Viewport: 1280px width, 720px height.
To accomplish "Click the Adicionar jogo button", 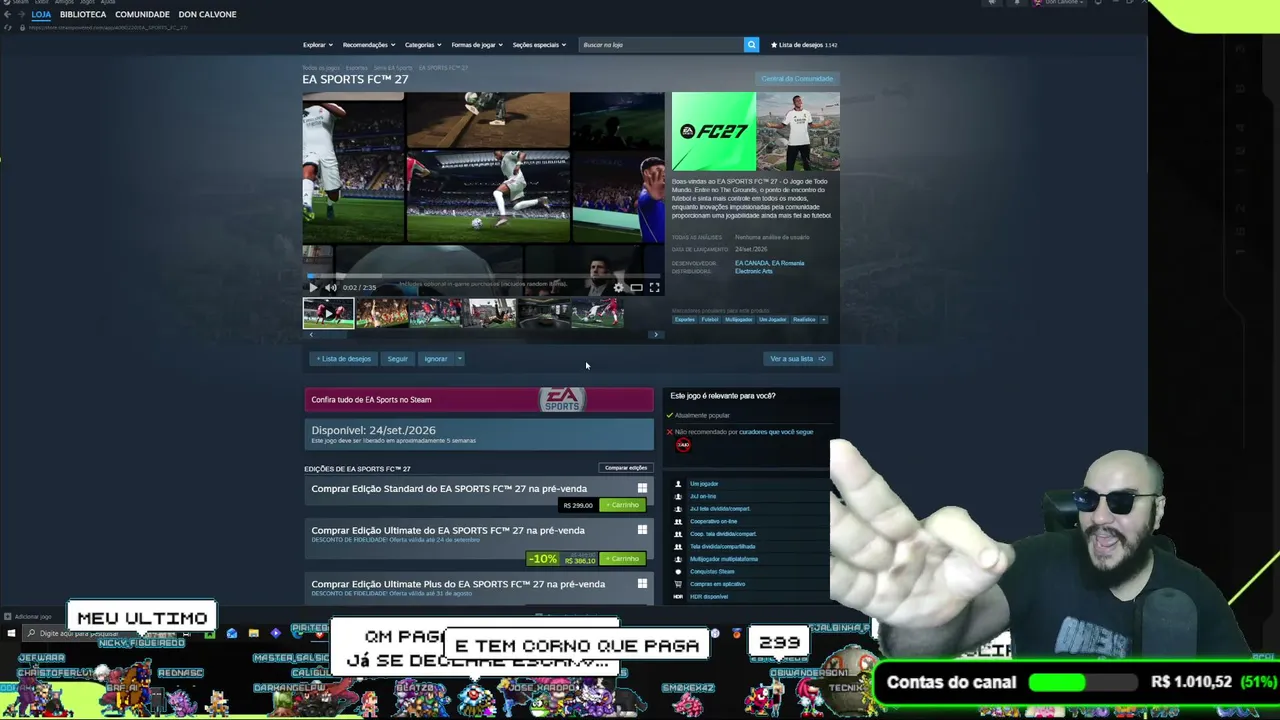I will [x=27, y=616].
